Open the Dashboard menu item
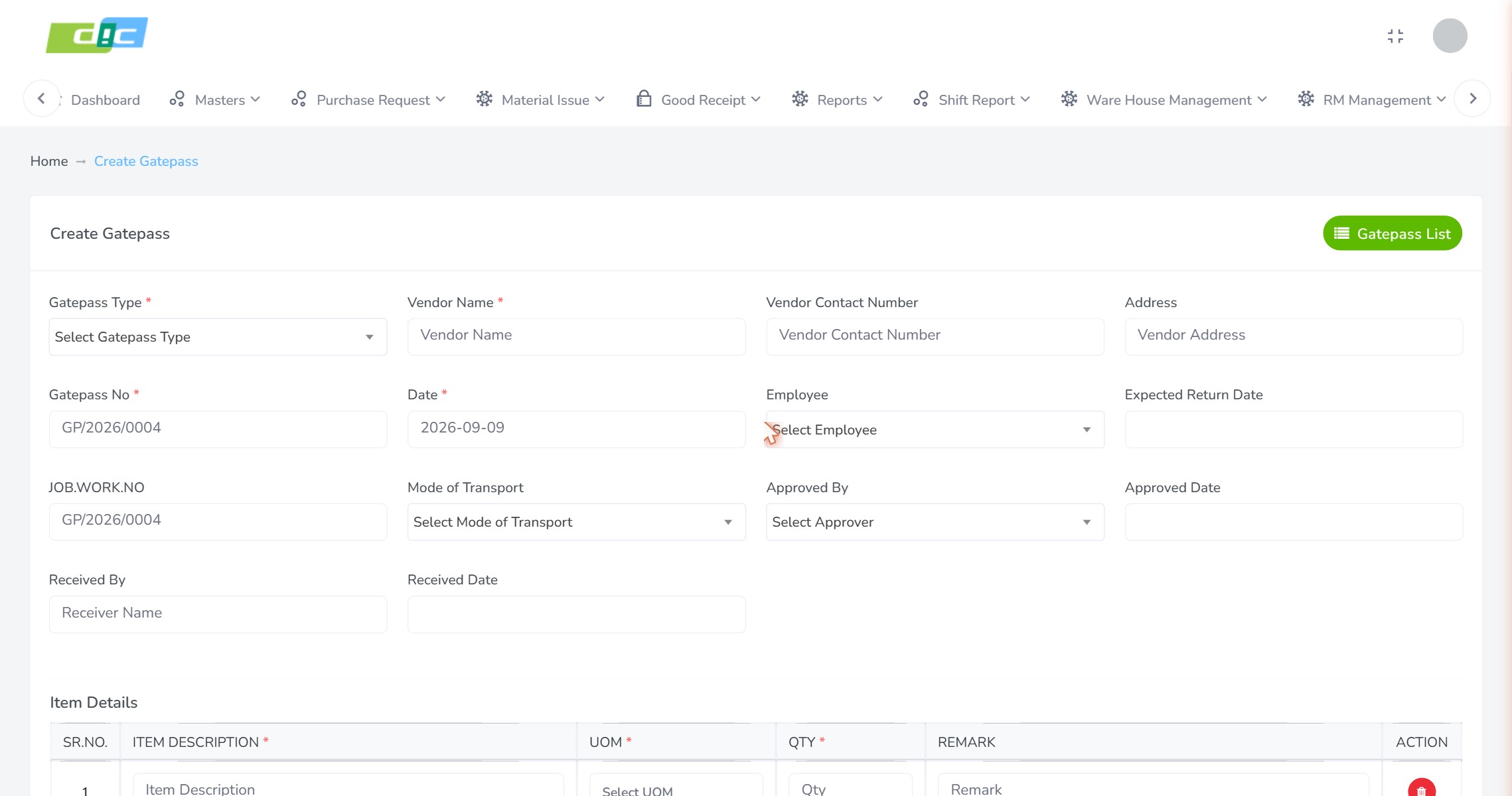Screen dimensions: 1512x796 [106, 100]
